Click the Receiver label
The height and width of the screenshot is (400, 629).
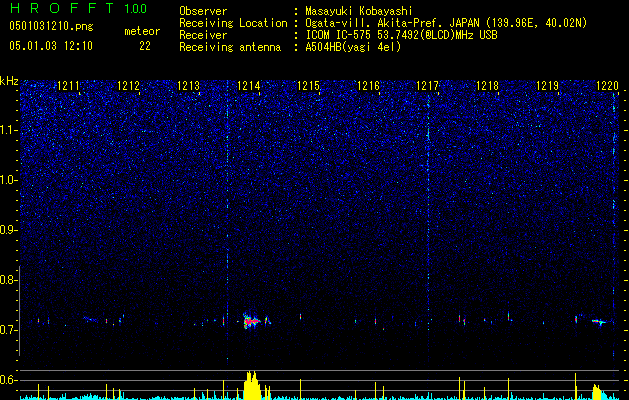pos(203,35)
